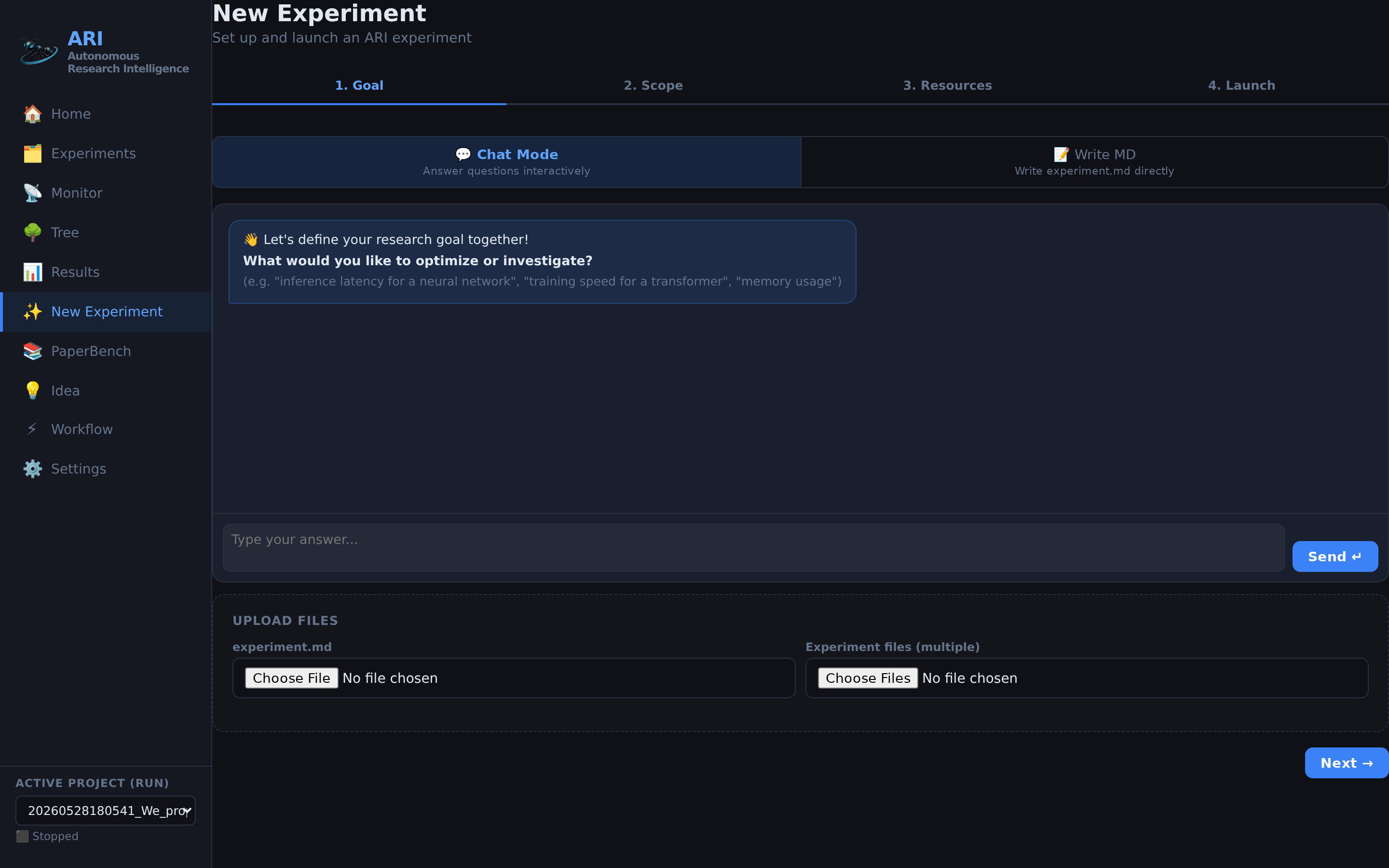
Task: Switch to Write MD mode
Action: pos(1094,162)
